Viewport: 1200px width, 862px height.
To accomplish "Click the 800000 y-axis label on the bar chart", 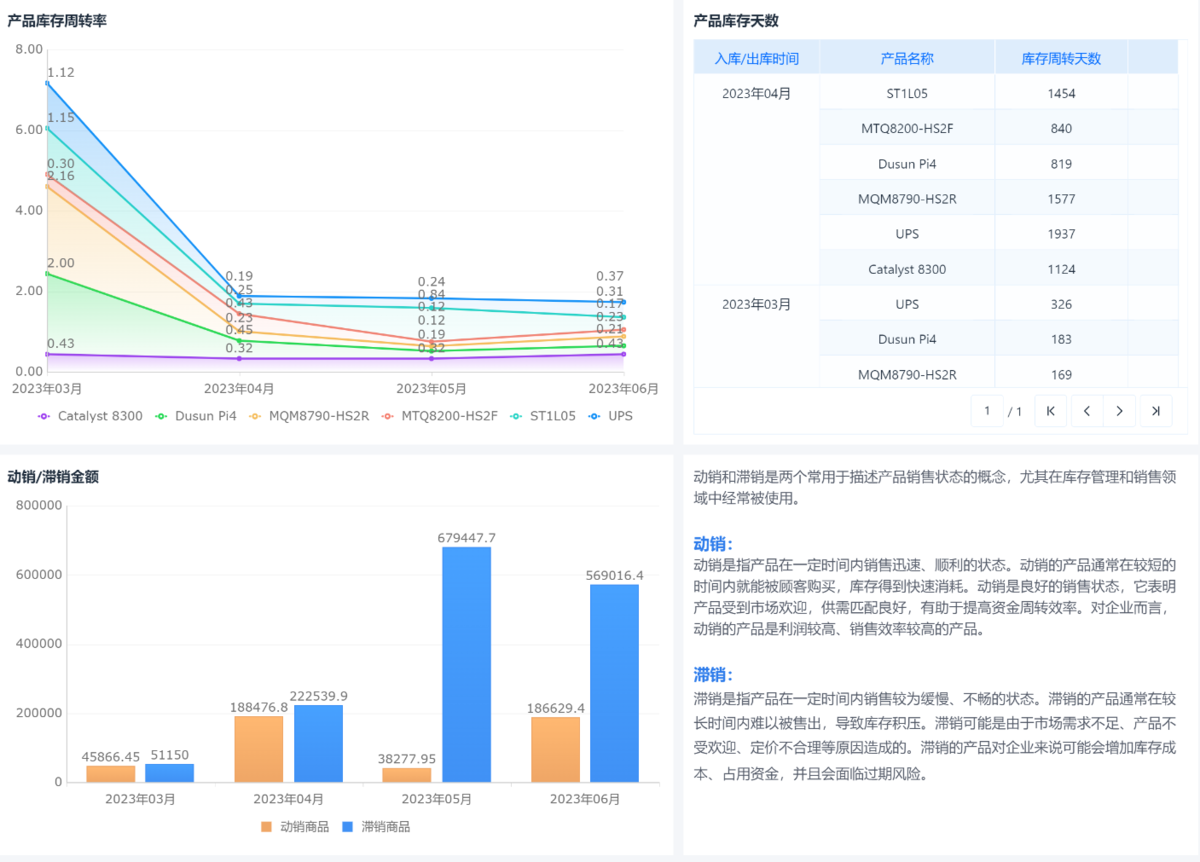I will [x=39, y=506].
